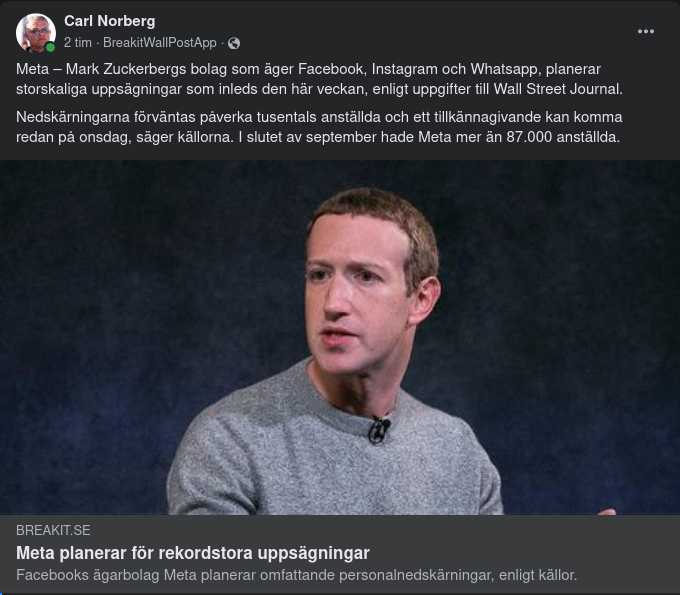Click the green online status dot
680x595 pixels.
(x=50, y=47)
